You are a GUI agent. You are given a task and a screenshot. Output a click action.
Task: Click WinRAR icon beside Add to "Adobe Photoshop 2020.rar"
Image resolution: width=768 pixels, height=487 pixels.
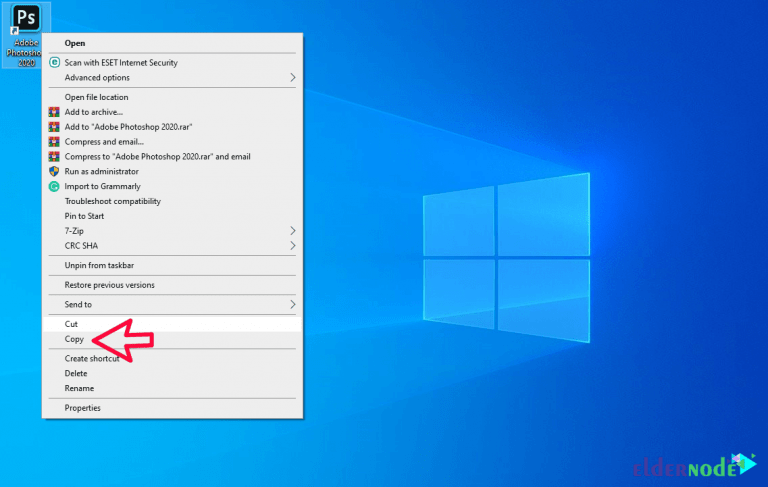(x=54, y=127)
